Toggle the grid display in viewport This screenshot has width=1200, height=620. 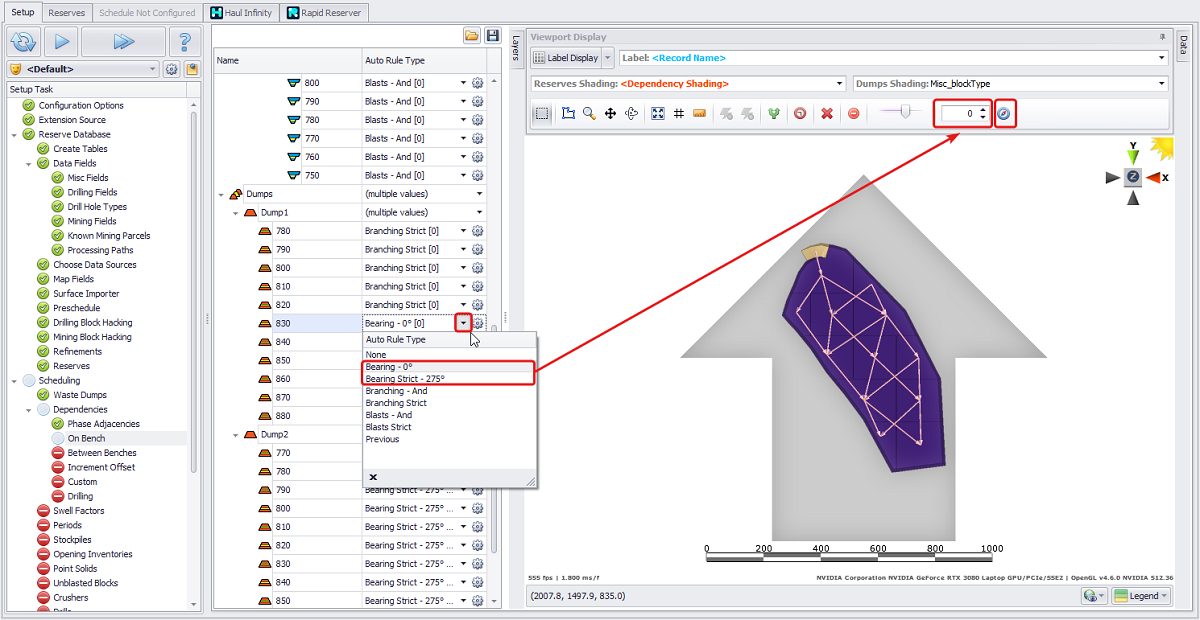pos(679,114)
